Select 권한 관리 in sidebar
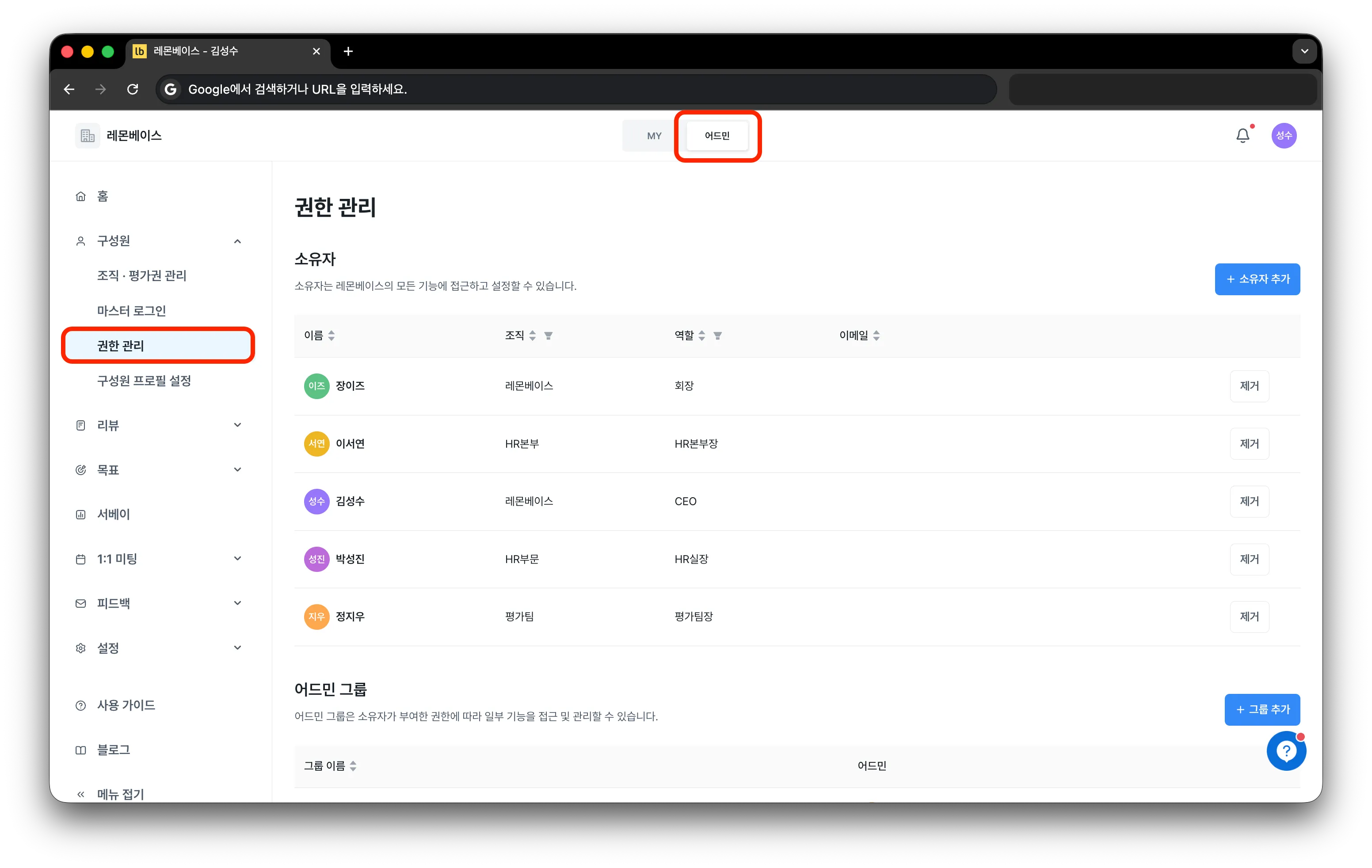The width and height of the screenshot is (1372, 868). point(158,346)
